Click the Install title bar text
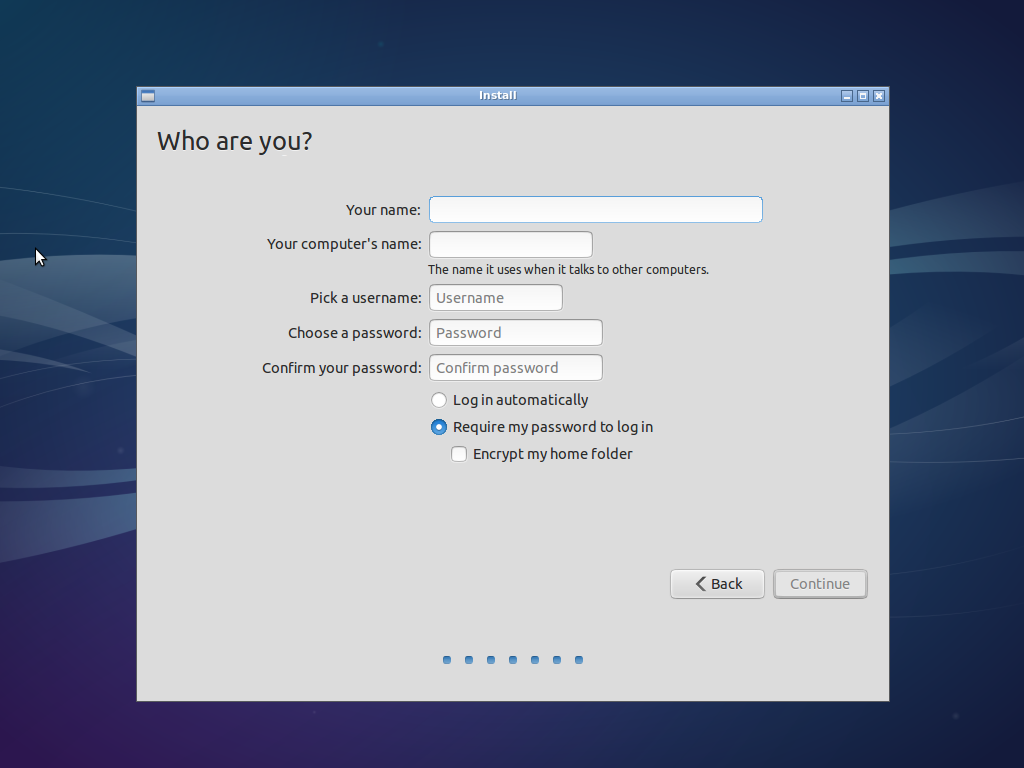 [498, 95]
